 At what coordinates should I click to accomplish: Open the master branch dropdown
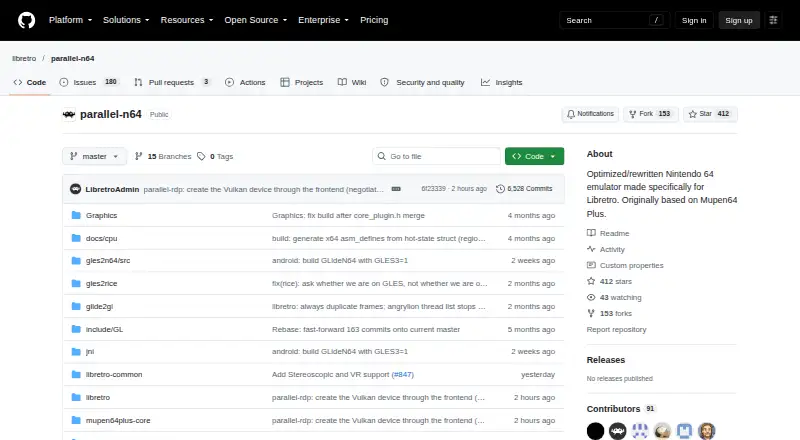(x=94, y=156)
